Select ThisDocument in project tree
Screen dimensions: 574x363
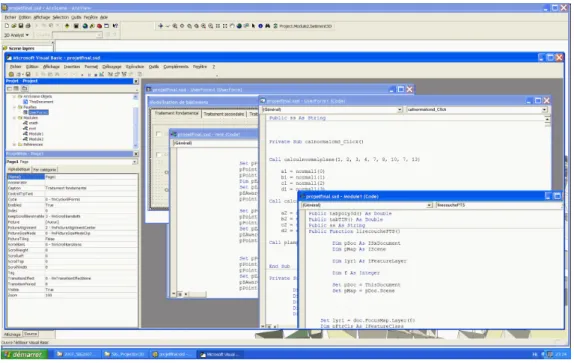click(41, 102)
